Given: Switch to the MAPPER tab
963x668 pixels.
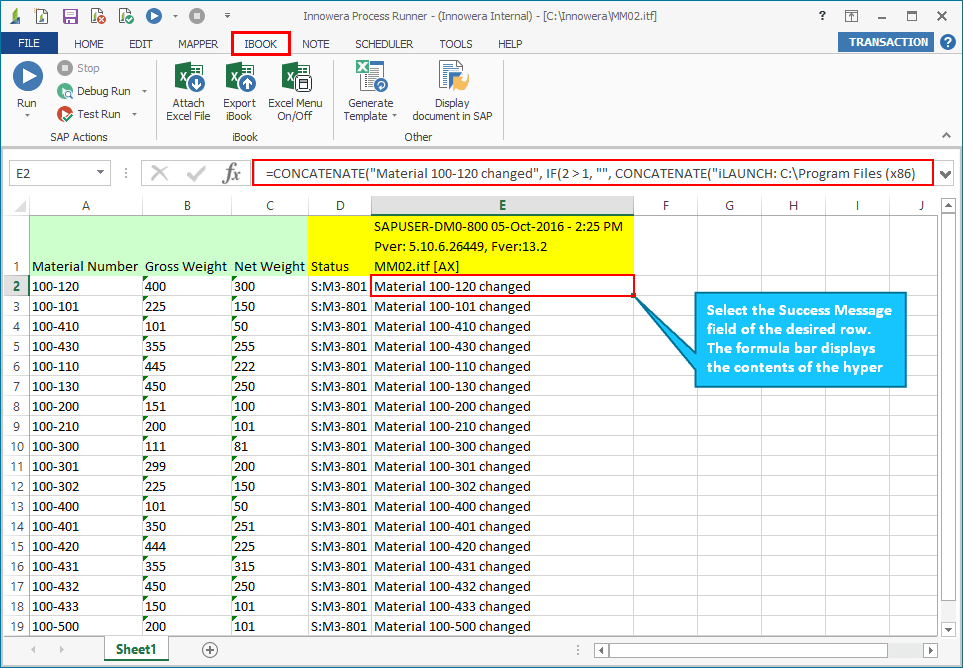Looking at the screenshot, I should click(198, 43).
